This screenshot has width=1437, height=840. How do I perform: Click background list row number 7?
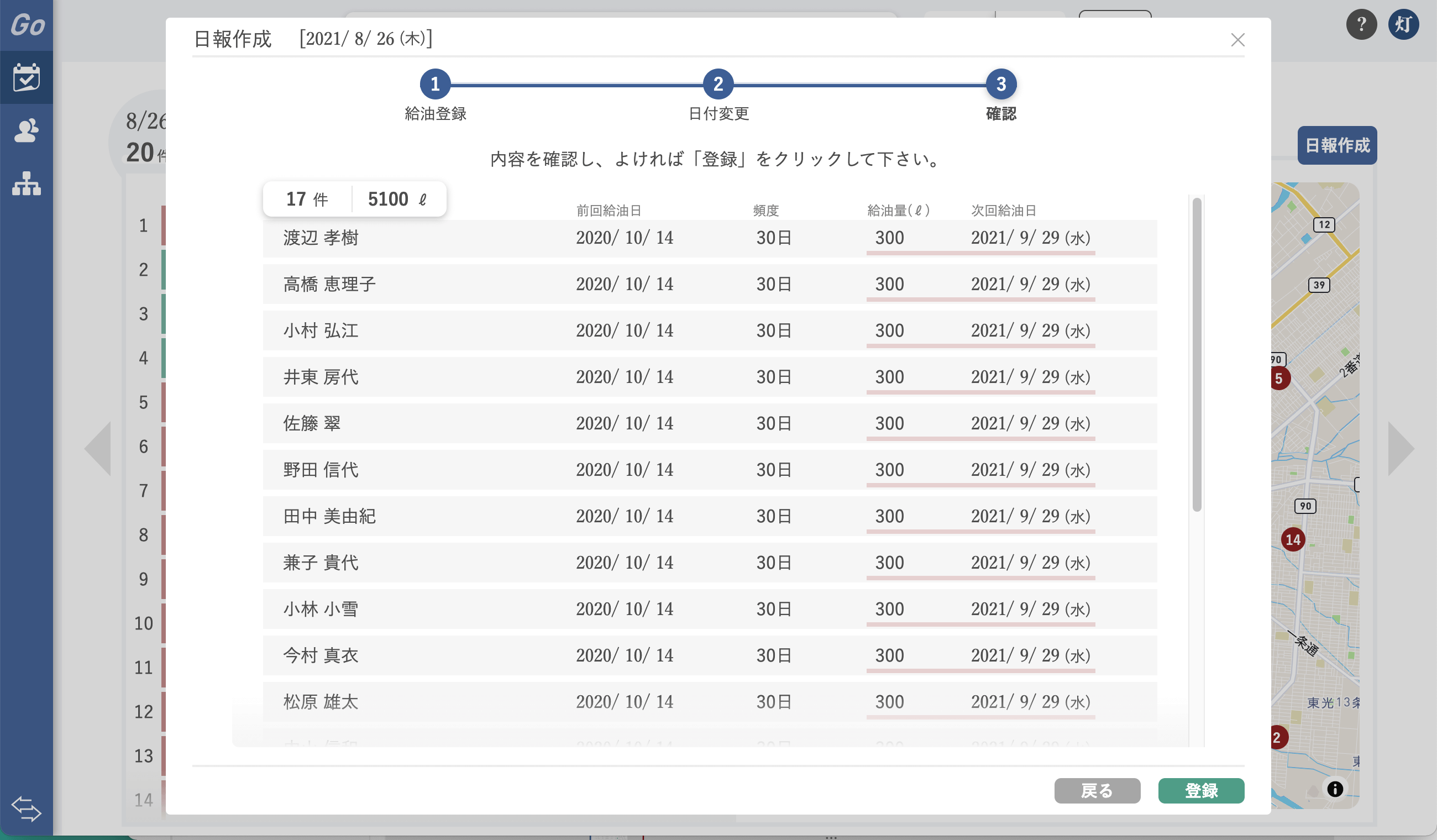tap(143, 490)
